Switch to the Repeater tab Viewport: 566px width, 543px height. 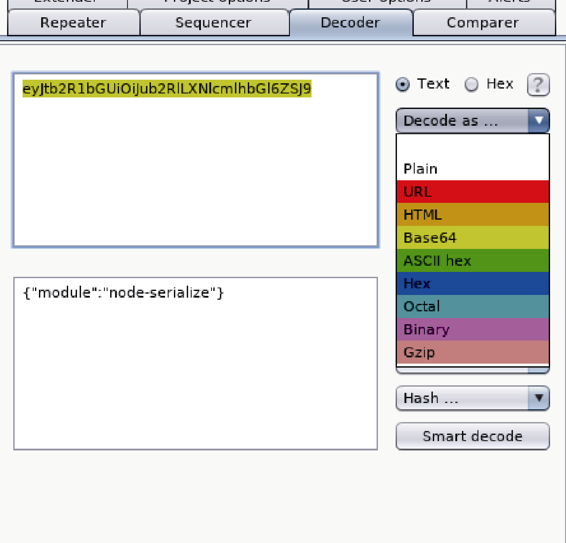click(x=73, y=23)
